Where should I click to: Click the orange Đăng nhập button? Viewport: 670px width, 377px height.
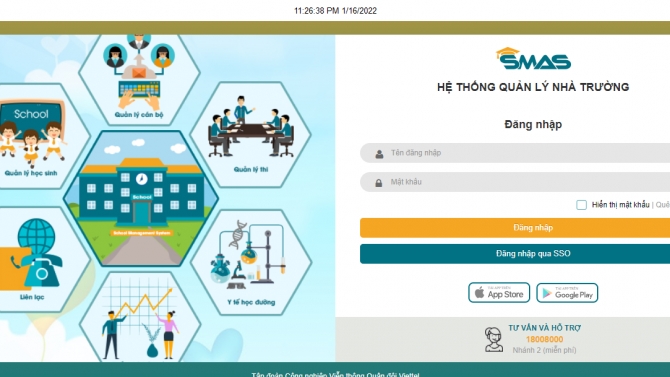point(515,228)
